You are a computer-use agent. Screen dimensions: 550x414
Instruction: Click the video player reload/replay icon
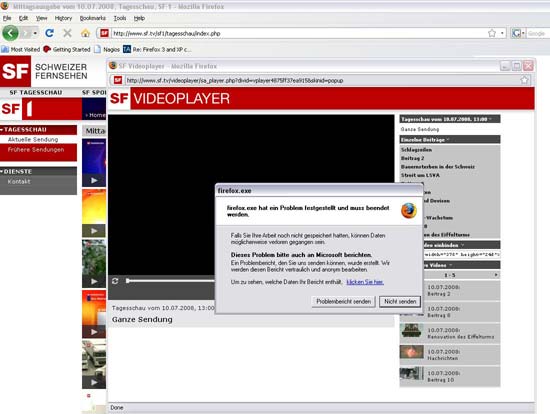click(115, 281)
